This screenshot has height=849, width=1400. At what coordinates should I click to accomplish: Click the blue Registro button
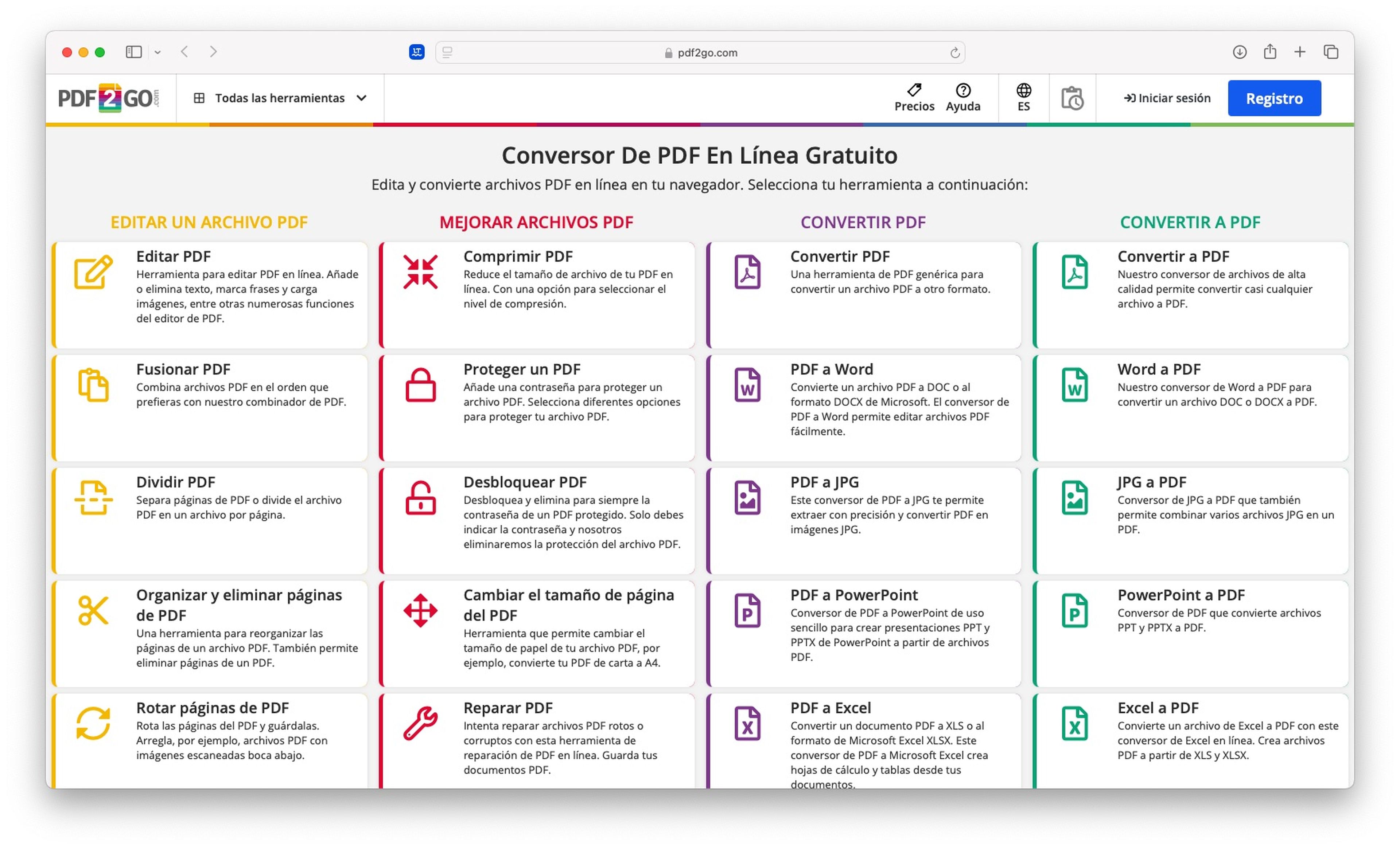pyautogui.click(x=1274, y=98)
